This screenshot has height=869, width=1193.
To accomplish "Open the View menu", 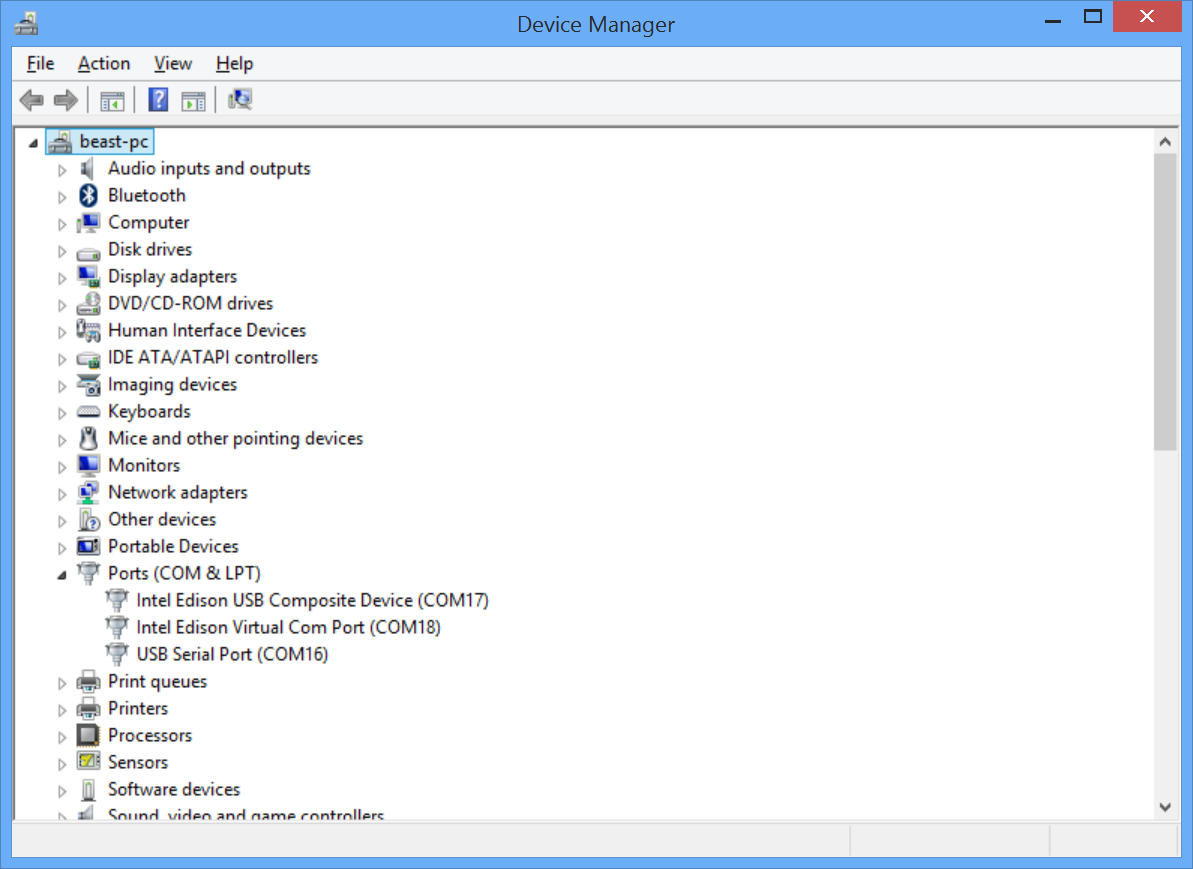I will (173, 64).
